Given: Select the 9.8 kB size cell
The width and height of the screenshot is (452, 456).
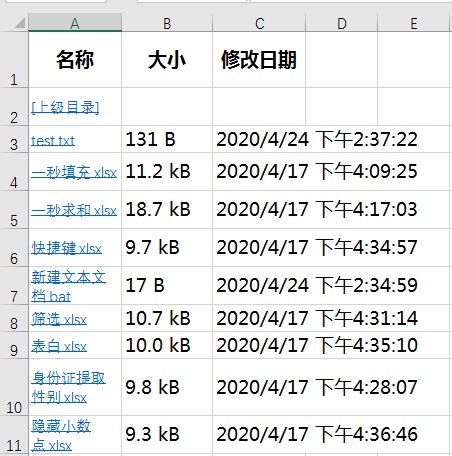Looking at the screenshot, I should (x=167, y=387).
